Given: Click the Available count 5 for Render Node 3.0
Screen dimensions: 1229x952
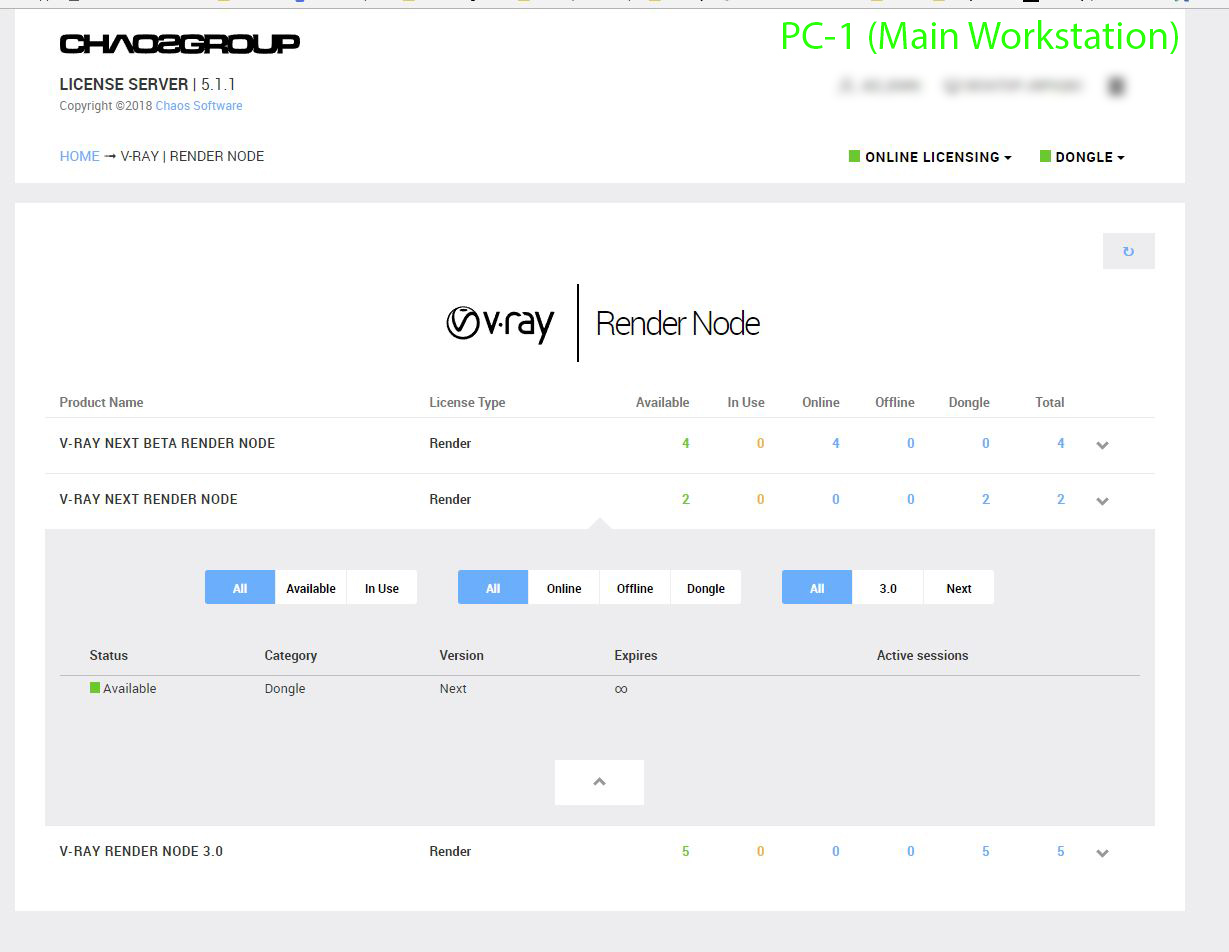Looking at the screenshot, I should pyautogui.click(x=685, y=851).
